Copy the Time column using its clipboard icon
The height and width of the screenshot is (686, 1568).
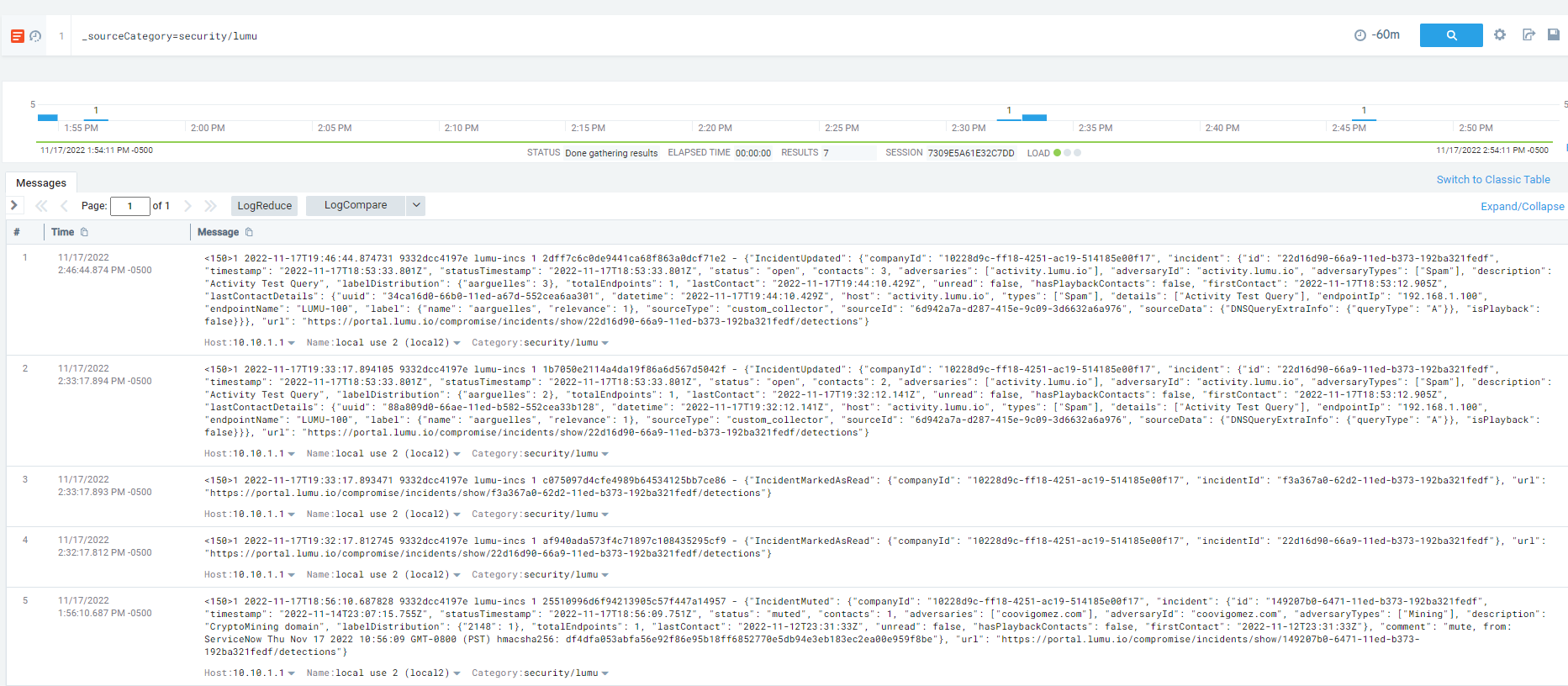(x=84, y=233)
